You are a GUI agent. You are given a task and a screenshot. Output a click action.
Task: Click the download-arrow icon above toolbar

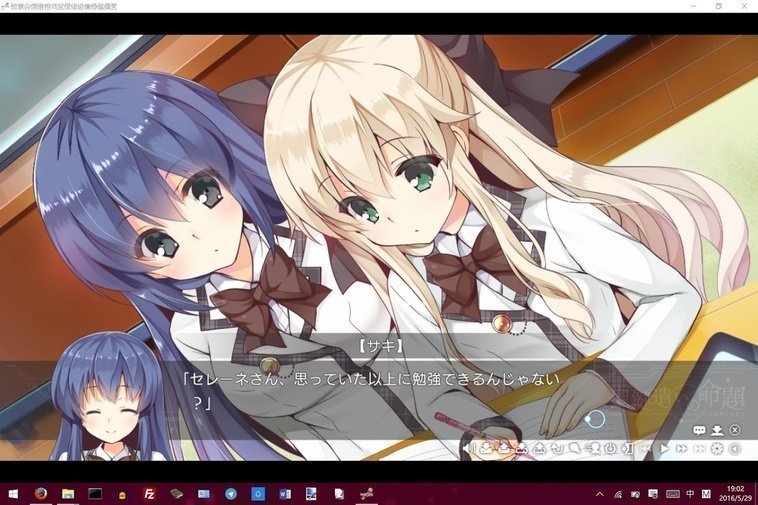[x=717, y=430]
